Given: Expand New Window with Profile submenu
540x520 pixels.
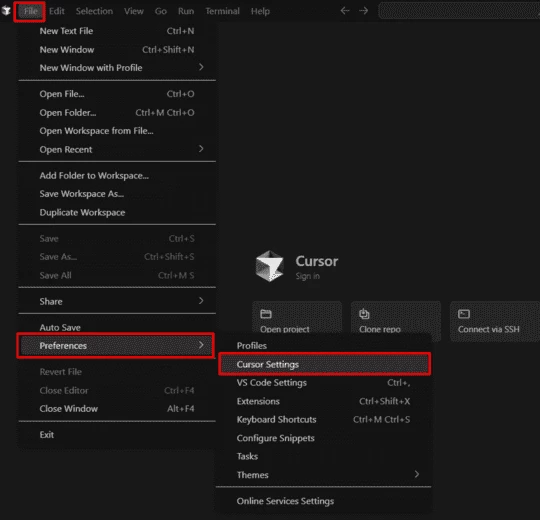Looking at the screenshot, I should tap(117, 67).
